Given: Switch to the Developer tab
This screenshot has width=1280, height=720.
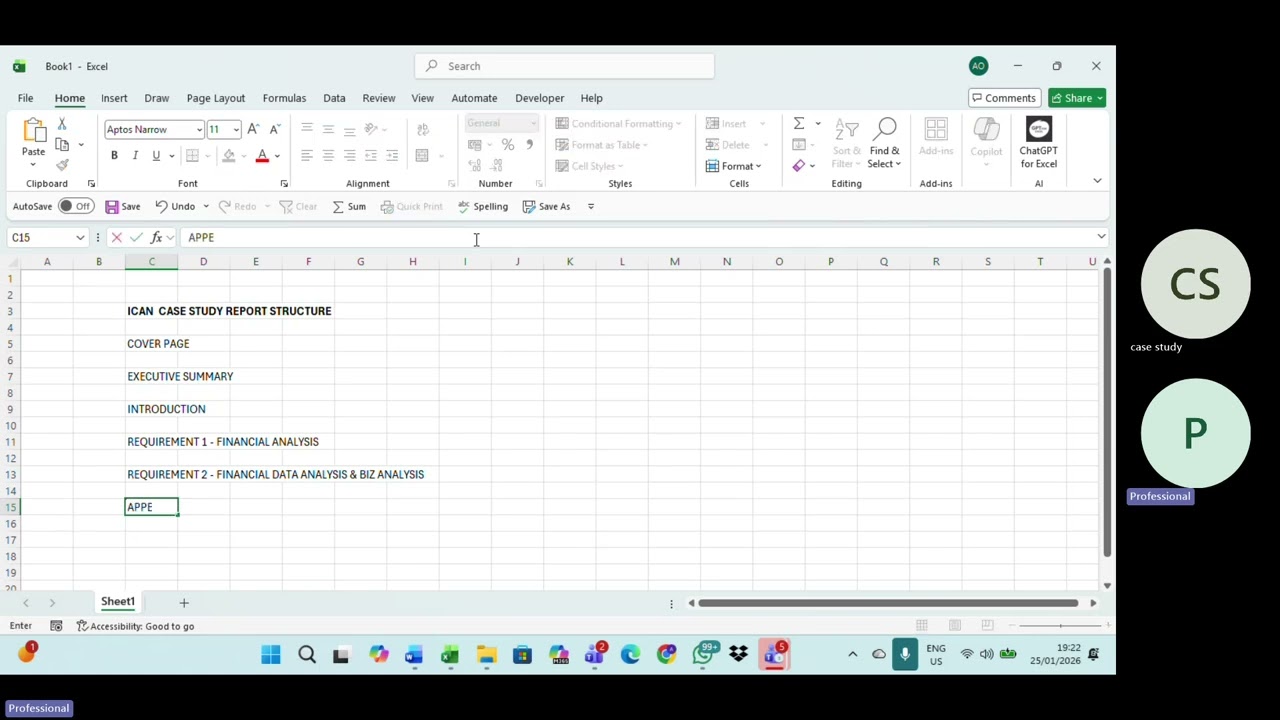Looking at the screenshot, I should pyautogui.click(x=539, y=98).
